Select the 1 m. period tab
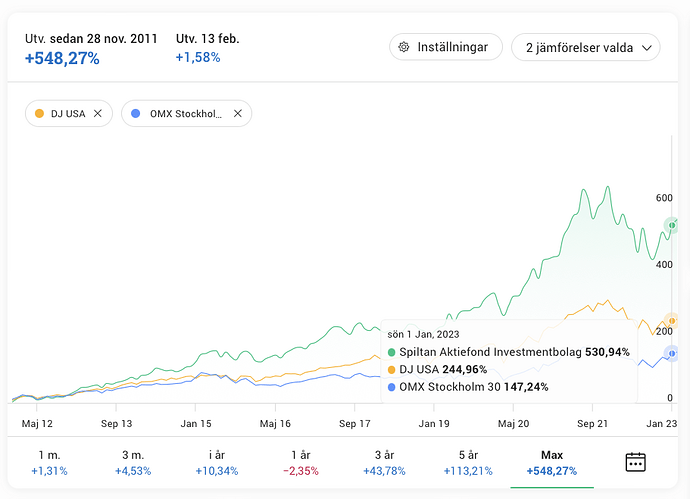The image size is (690, 499). point(49,462)
